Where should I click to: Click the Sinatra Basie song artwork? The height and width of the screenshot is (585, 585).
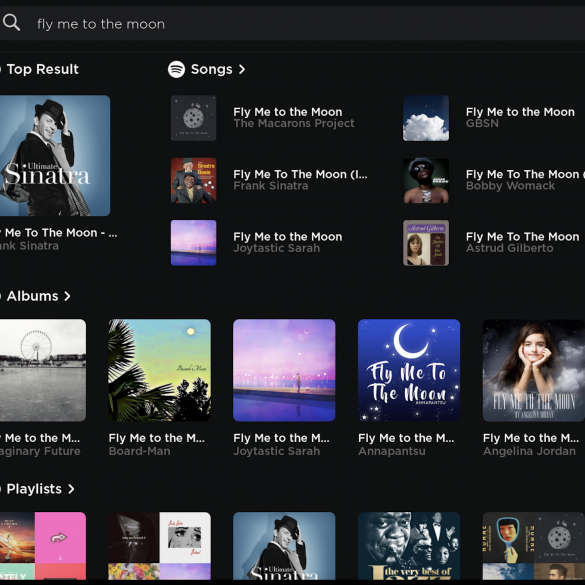tap(193, 181)
